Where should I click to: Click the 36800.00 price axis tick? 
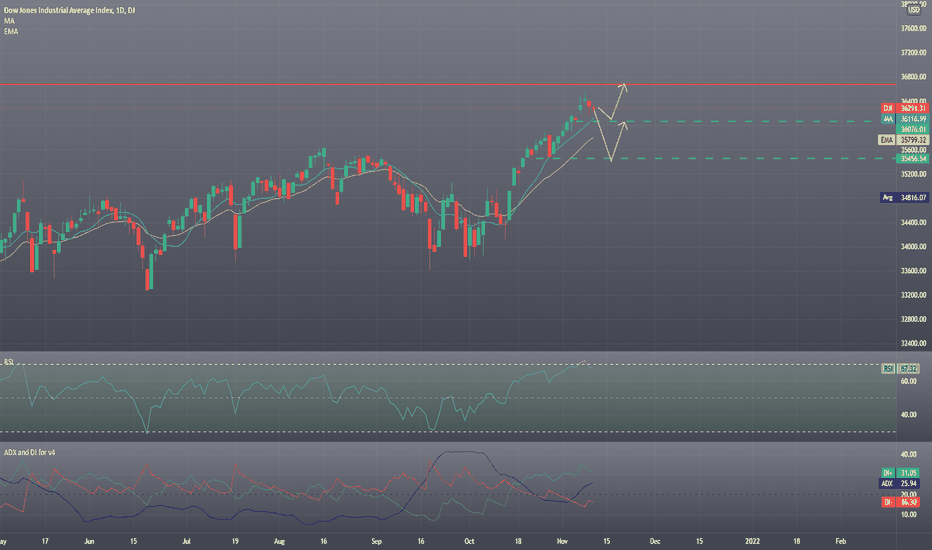tap(914, 77)
